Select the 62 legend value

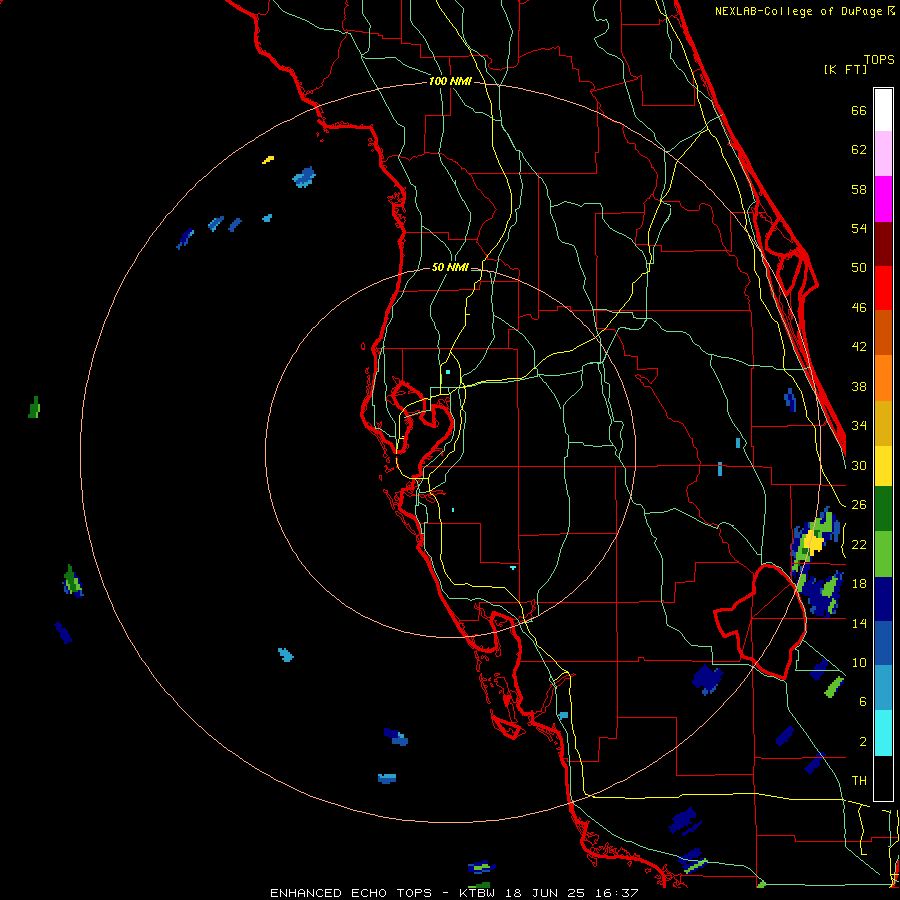coord(859,150)
